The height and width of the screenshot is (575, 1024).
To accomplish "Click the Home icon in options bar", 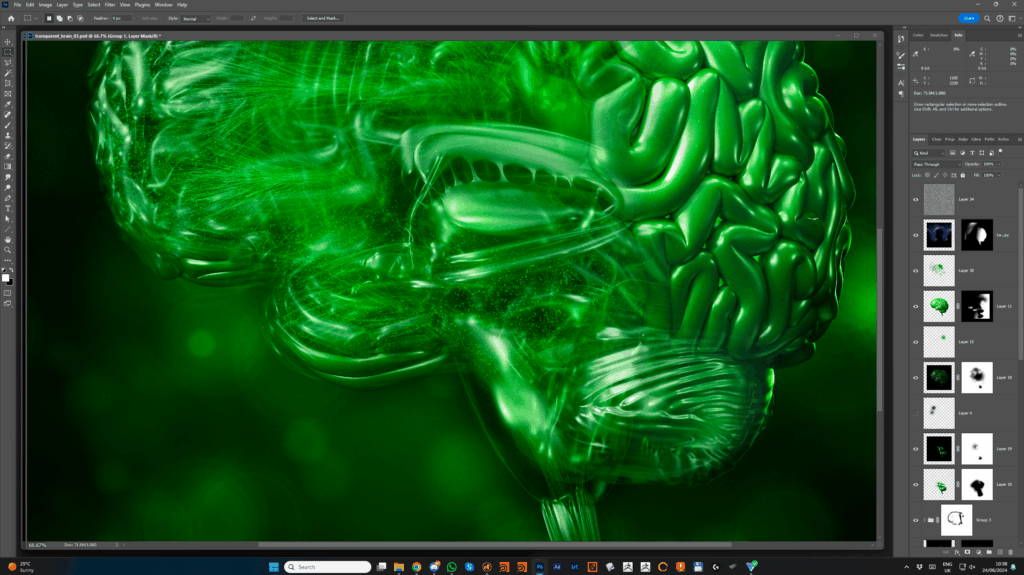I will (x=10, y=18).
